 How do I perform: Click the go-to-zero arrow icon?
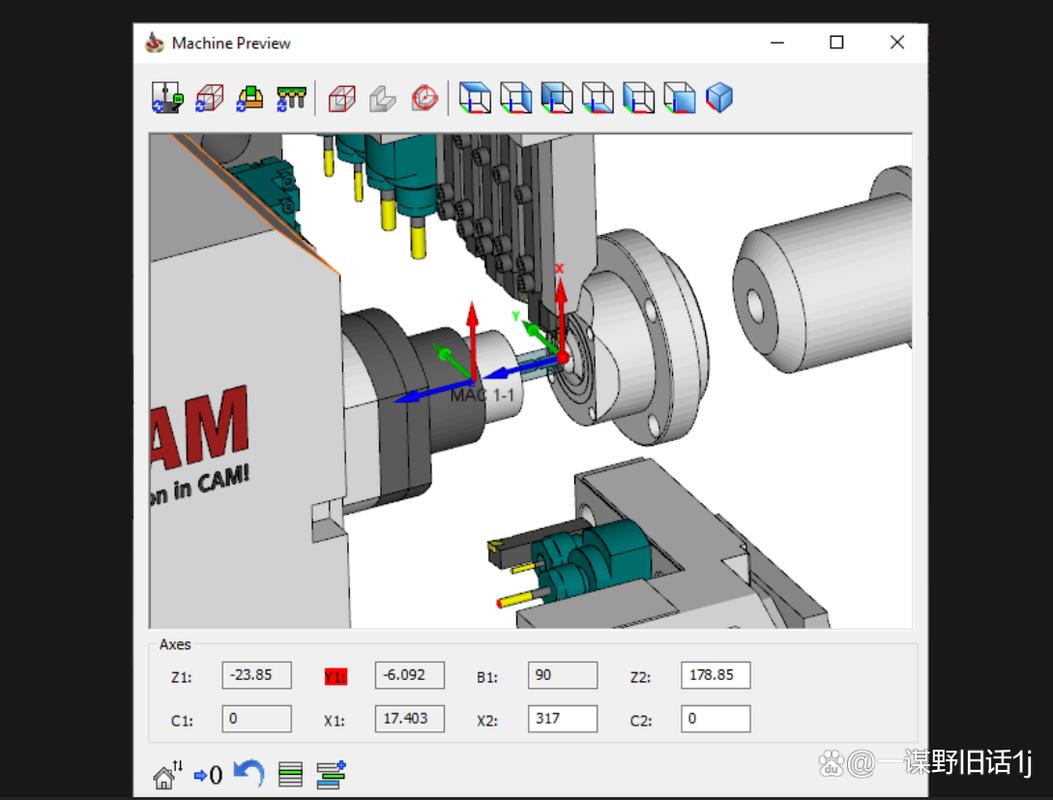pyautogui.click(x=207, y=773)
